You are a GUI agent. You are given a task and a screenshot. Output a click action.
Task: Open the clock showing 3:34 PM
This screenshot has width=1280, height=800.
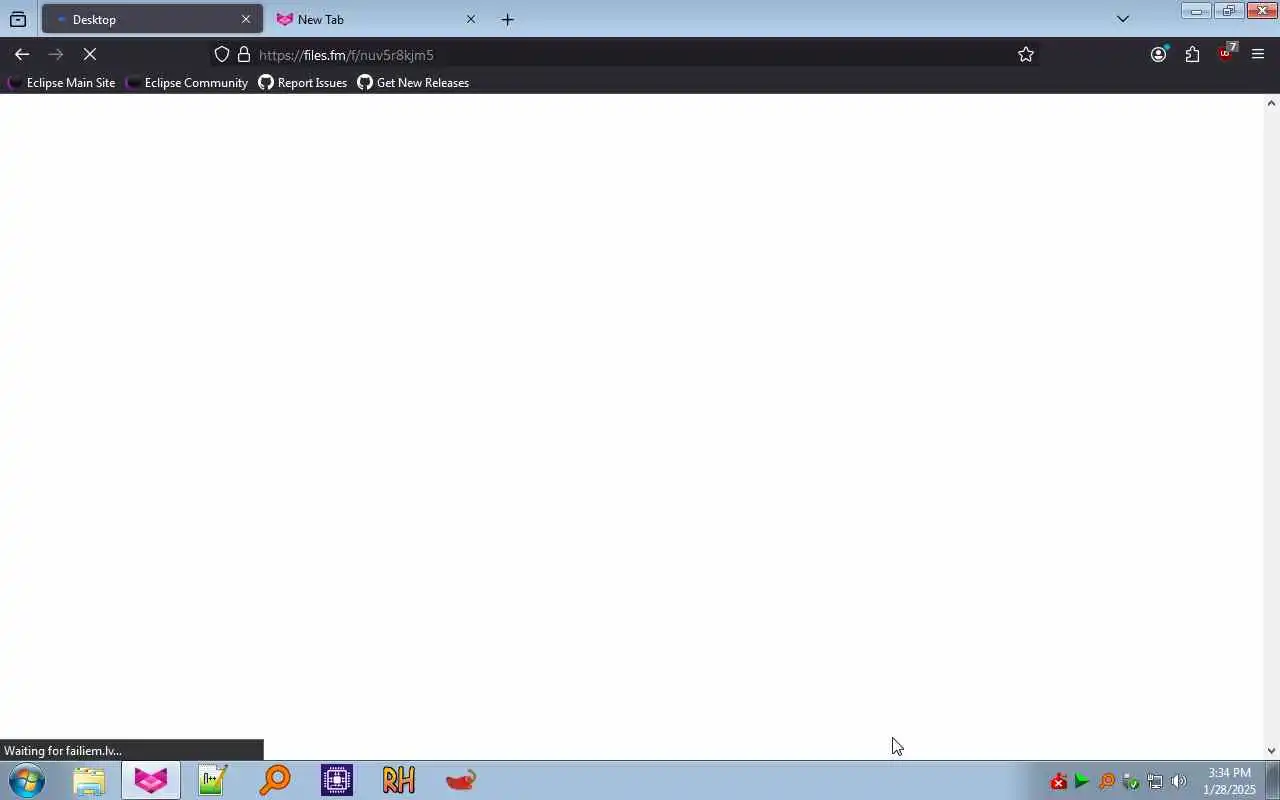click(1229, 781)
